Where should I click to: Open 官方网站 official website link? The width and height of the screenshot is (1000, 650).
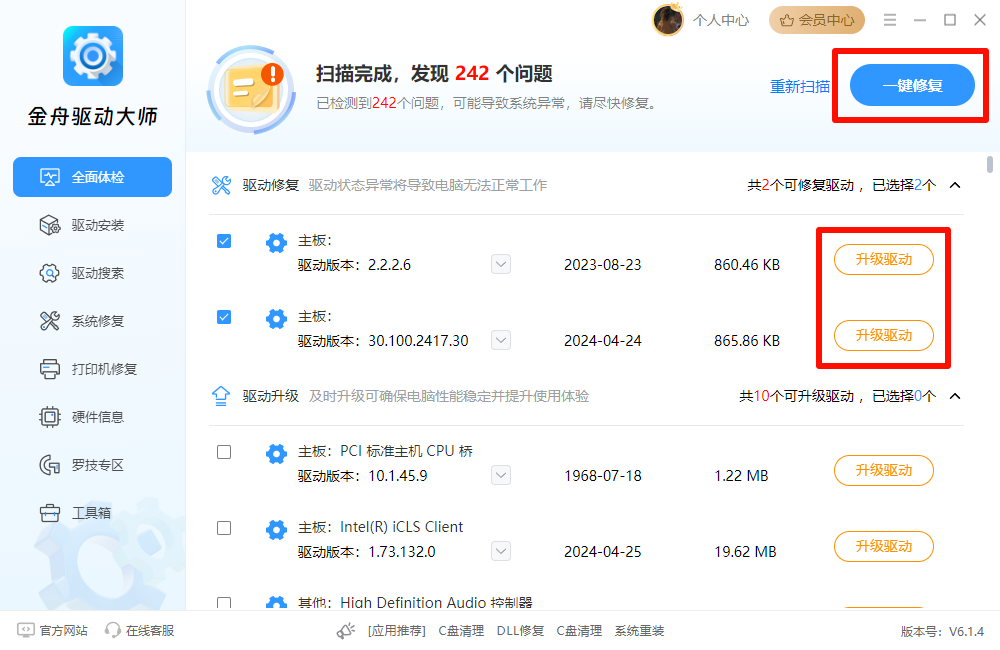pyautogui.click(x=63, y=631)
